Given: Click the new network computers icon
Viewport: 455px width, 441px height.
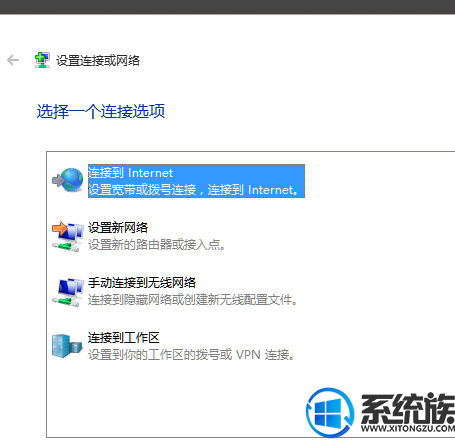Looking at the screenshot, I should pos(68,236).
